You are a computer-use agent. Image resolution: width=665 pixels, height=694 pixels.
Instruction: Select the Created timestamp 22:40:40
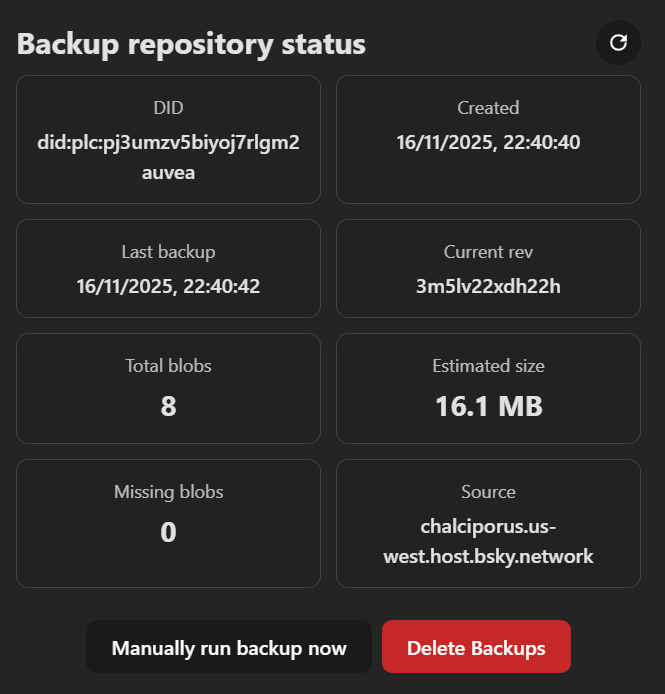(x=488, y=142)
